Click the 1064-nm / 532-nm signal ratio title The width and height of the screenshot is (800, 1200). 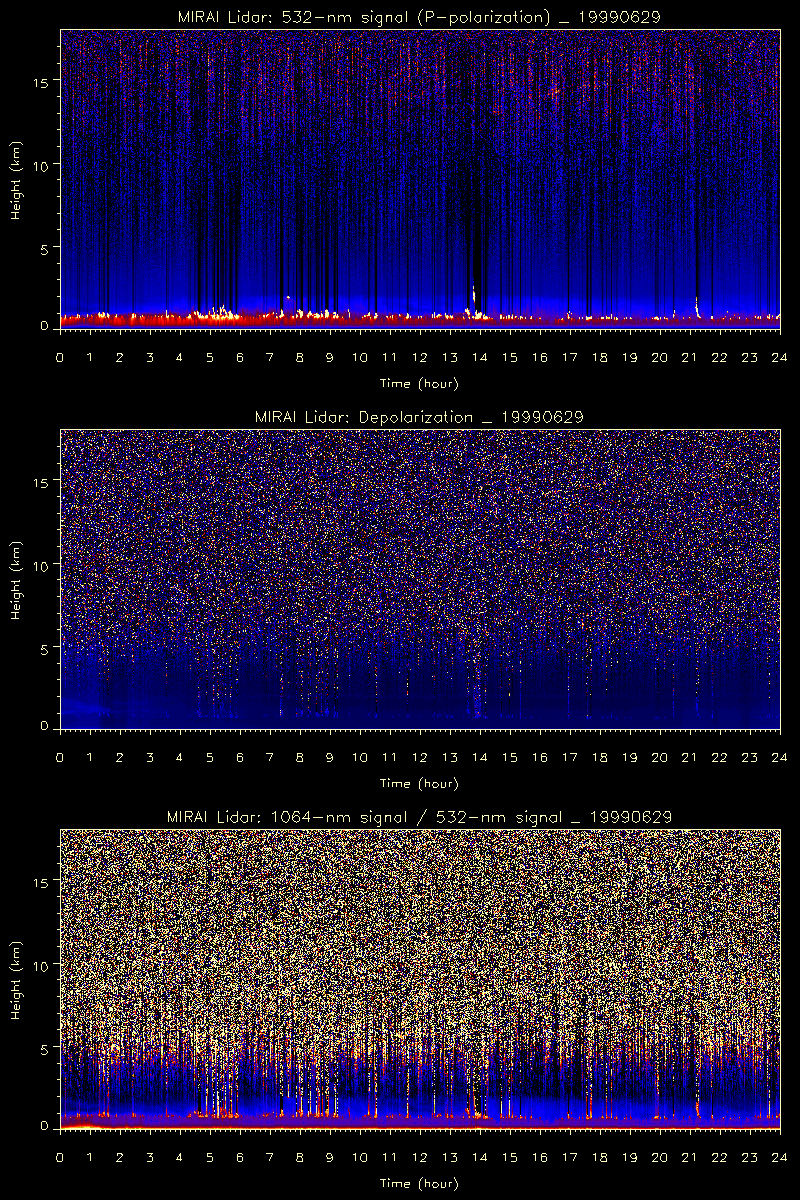pyautogui.click(x=419, y=817)
